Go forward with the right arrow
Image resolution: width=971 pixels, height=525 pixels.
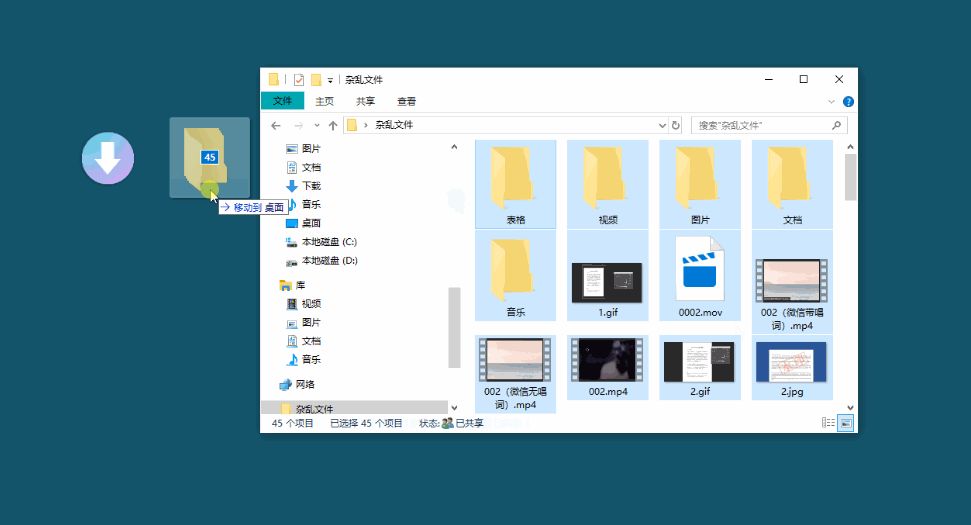point(298,126)
